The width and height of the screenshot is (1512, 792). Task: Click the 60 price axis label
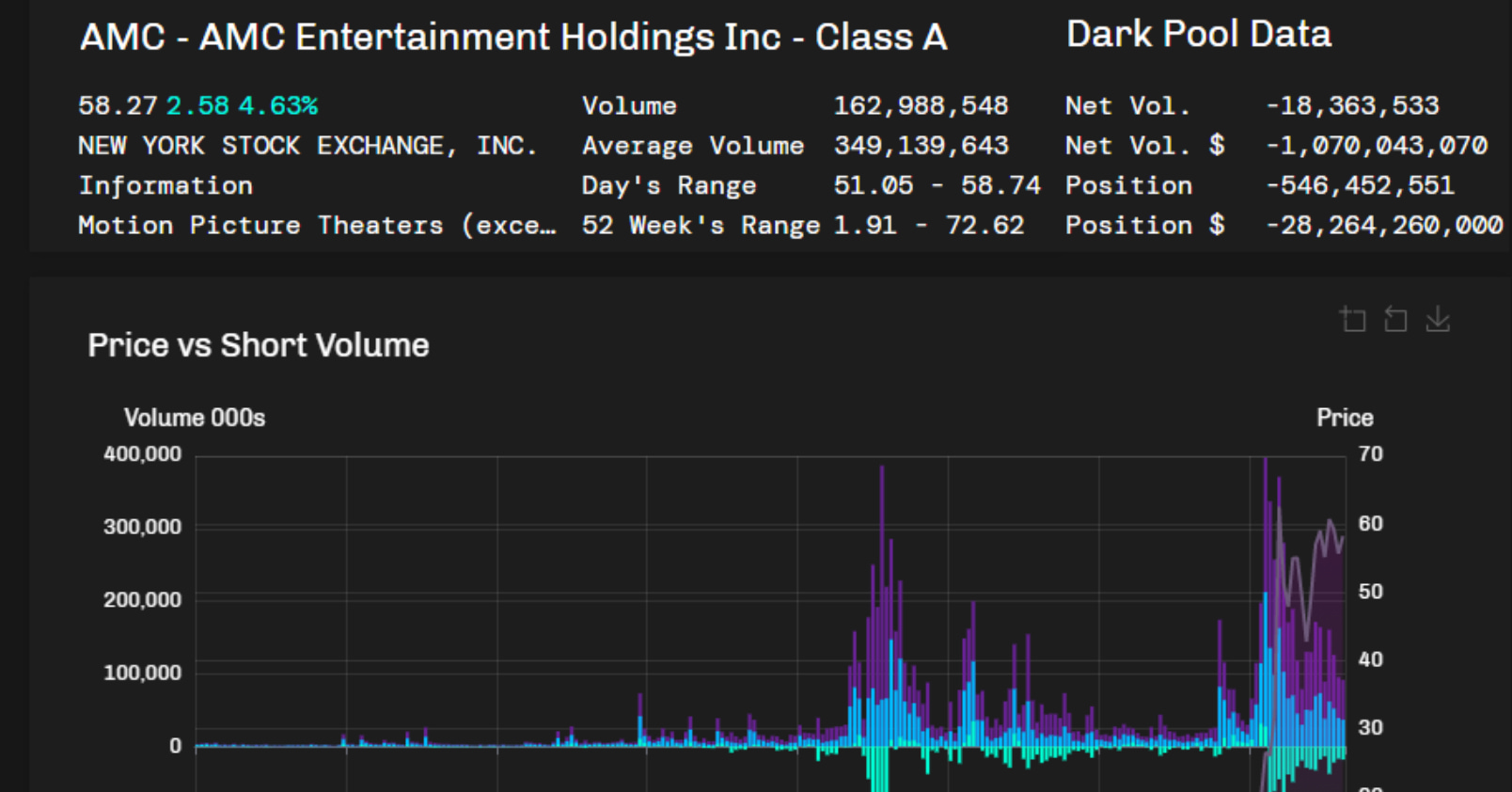coord(1371,523)
